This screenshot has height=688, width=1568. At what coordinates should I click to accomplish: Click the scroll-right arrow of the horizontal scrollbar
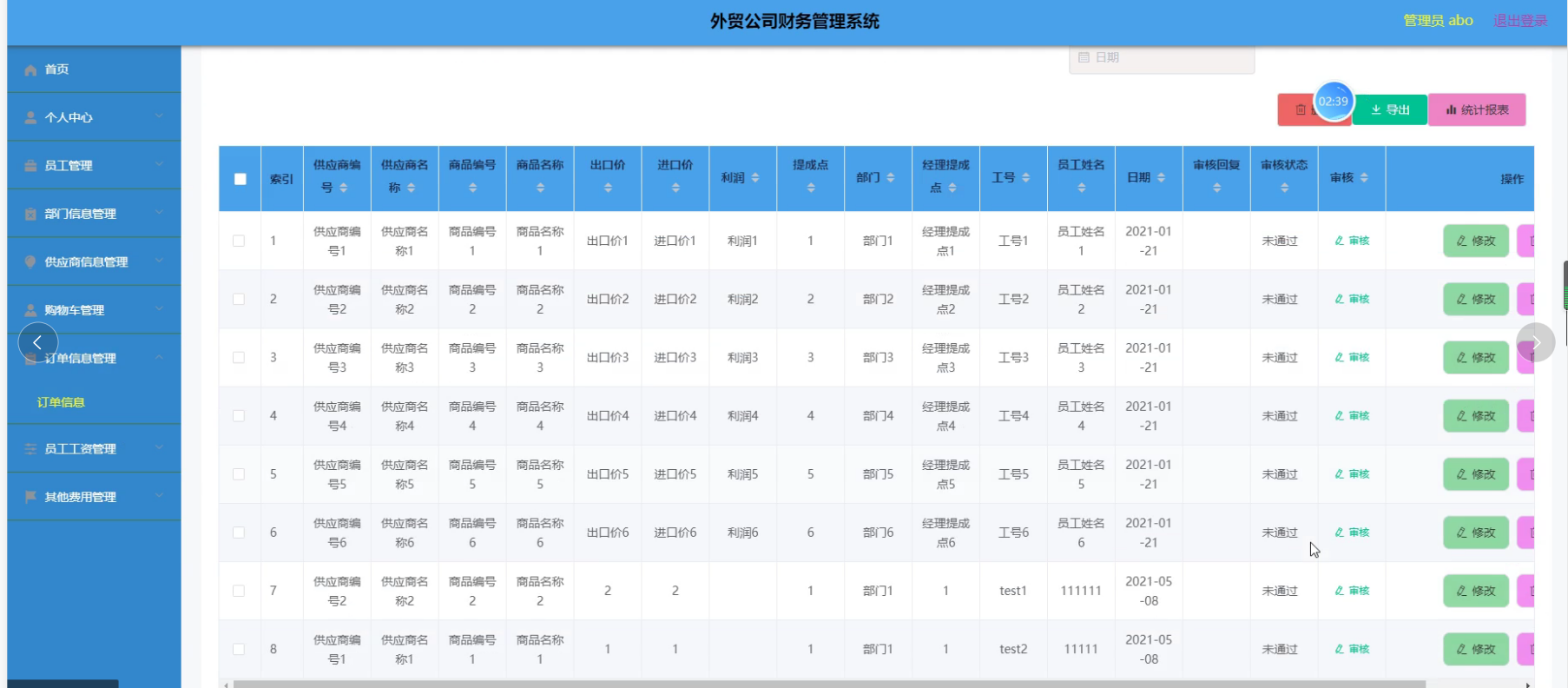[x=1527, y=685]
